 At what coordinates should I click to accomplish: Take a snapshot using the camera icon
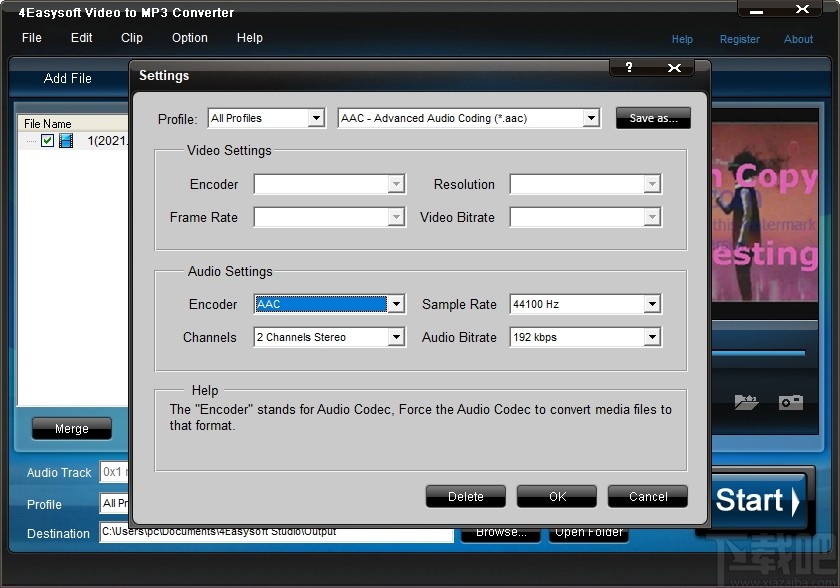(x=791, y=402)
